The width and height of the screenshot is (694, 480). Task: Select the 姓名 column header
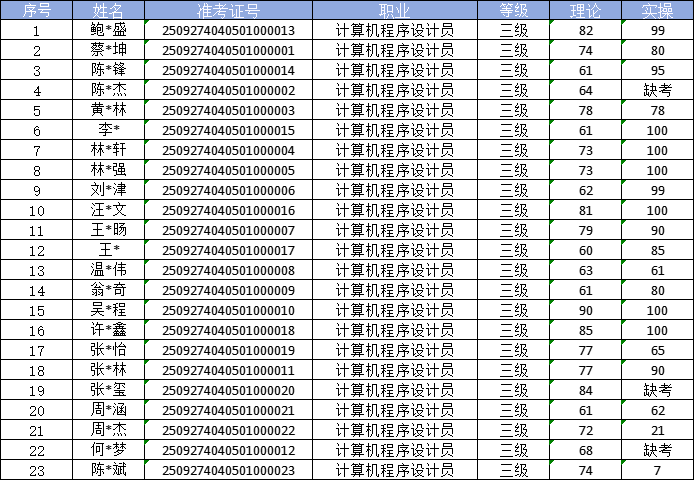[x=108, y=10]
